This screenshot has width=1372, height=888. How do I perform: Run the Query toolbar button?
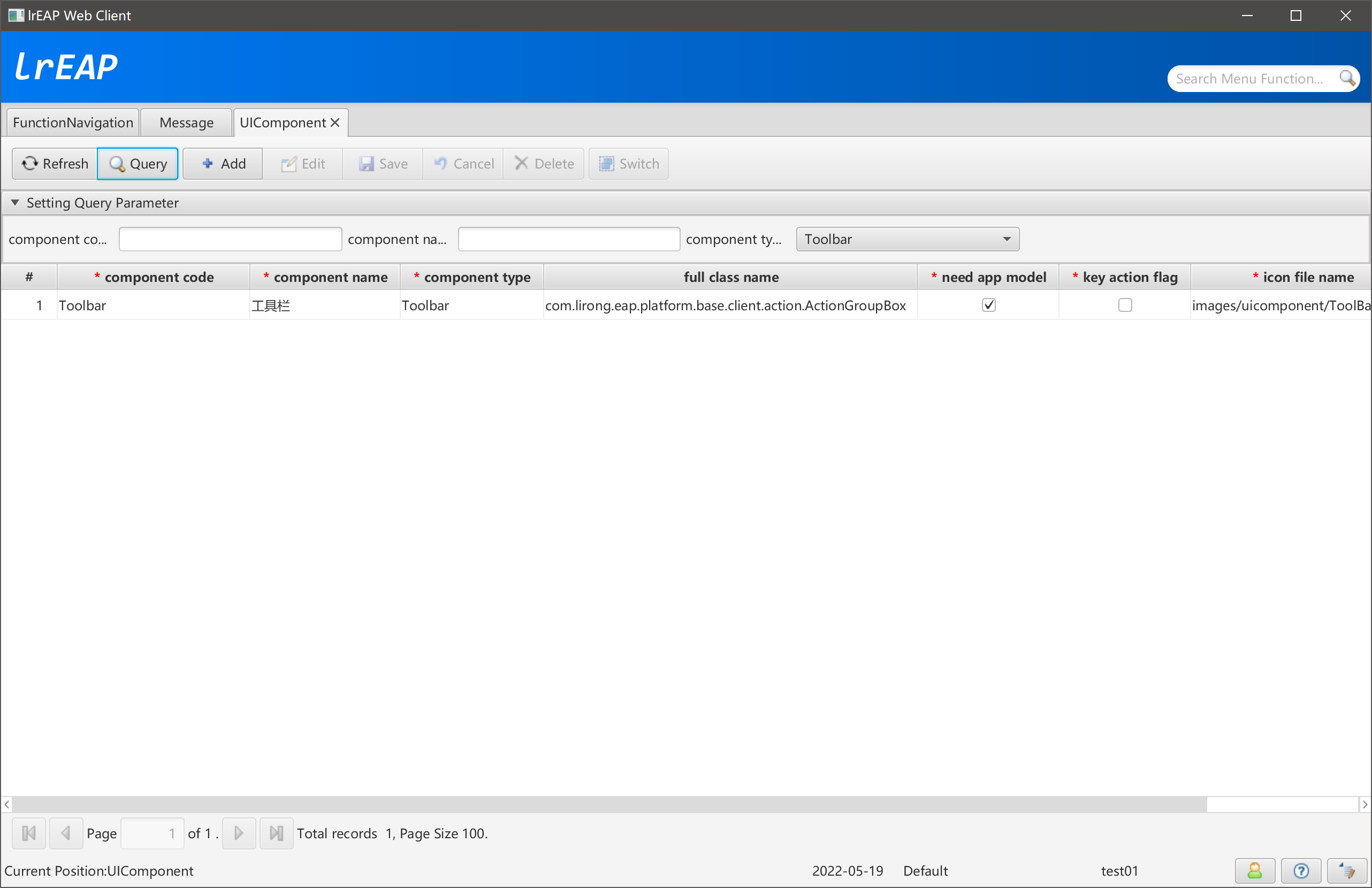pyautogui.click(x=138, y=164)
